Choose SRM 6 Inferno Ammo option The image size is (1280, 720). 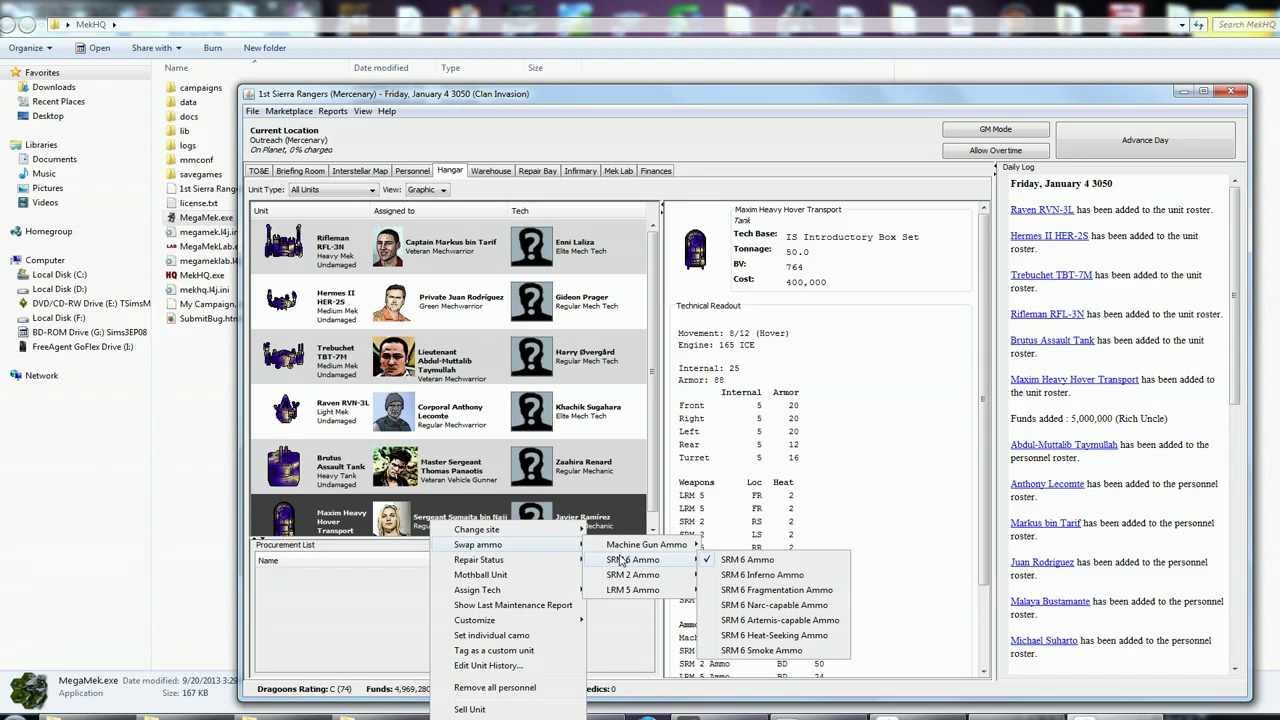762,575
